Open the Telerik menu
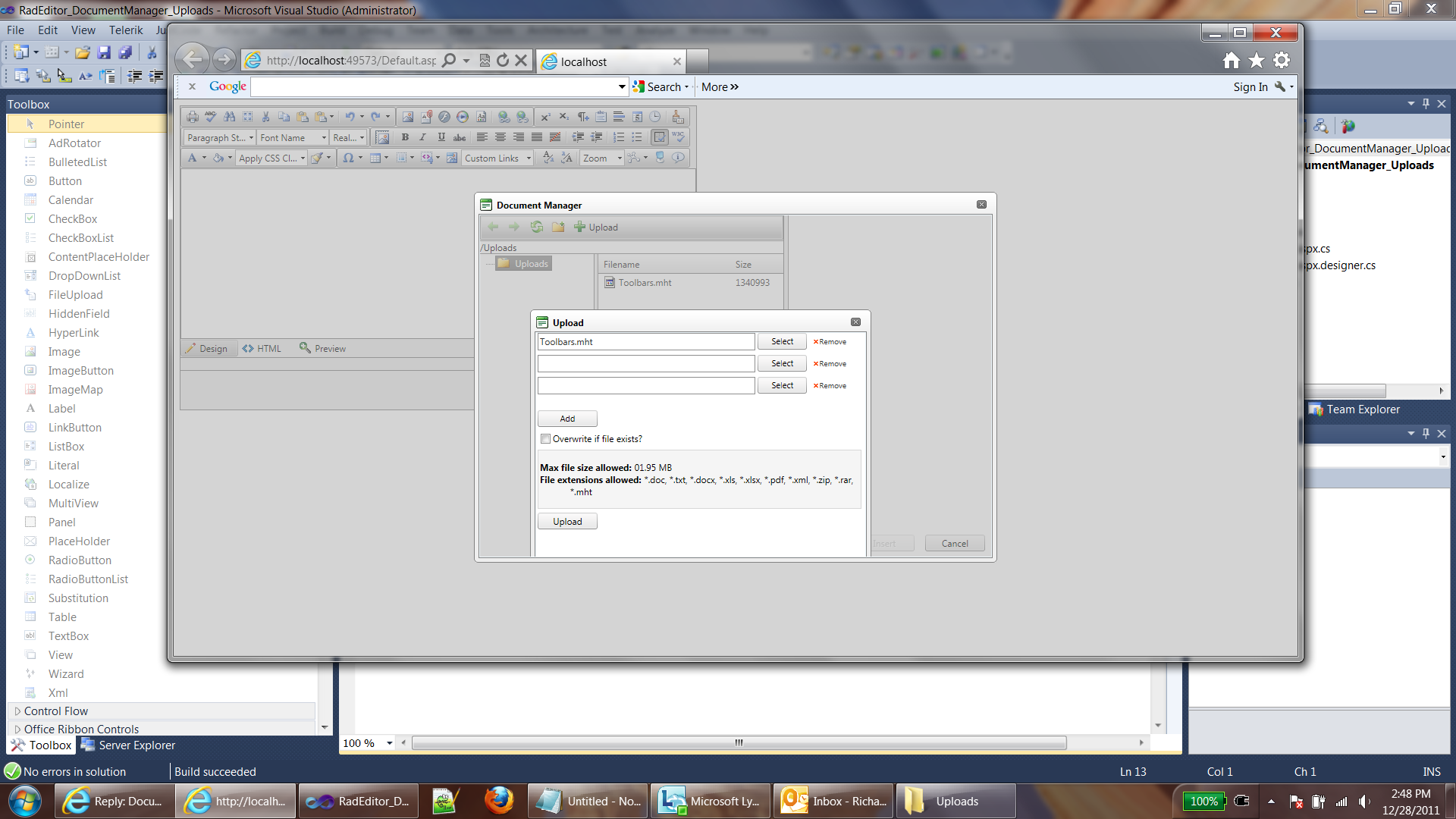 point(125,30)
